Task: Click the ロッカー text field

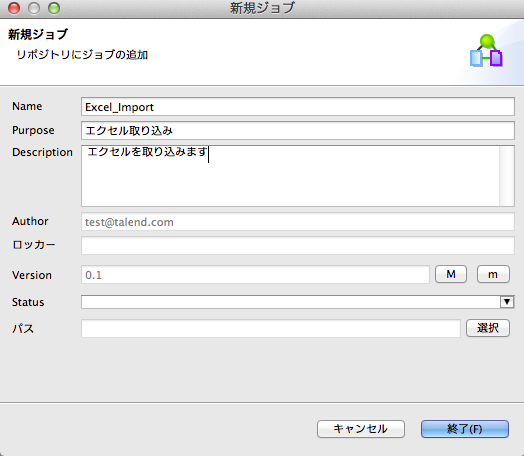Action: pos(298,246)
